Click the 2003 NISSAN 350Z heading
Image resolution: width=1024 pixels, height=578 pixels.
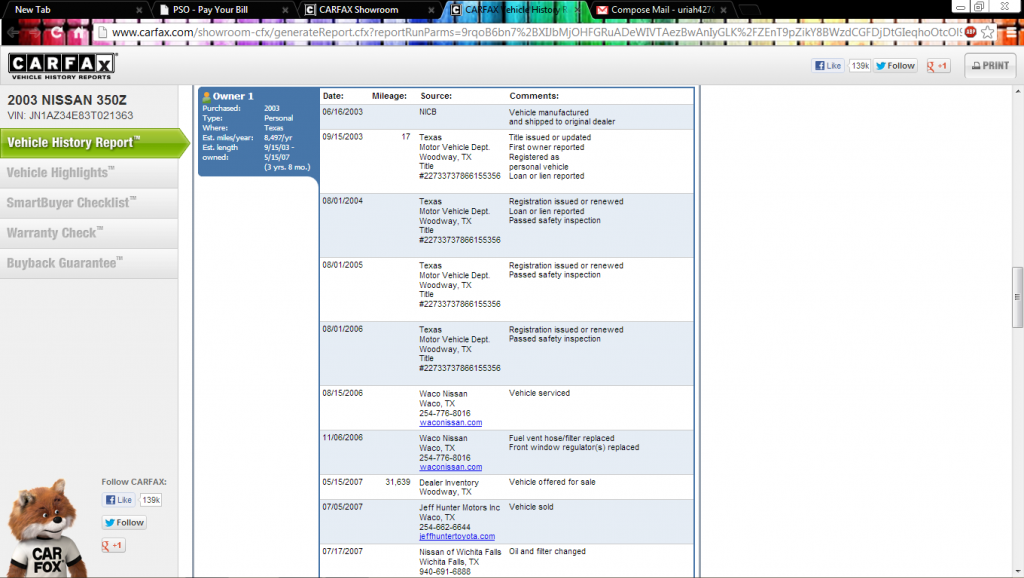click(67, 100)
